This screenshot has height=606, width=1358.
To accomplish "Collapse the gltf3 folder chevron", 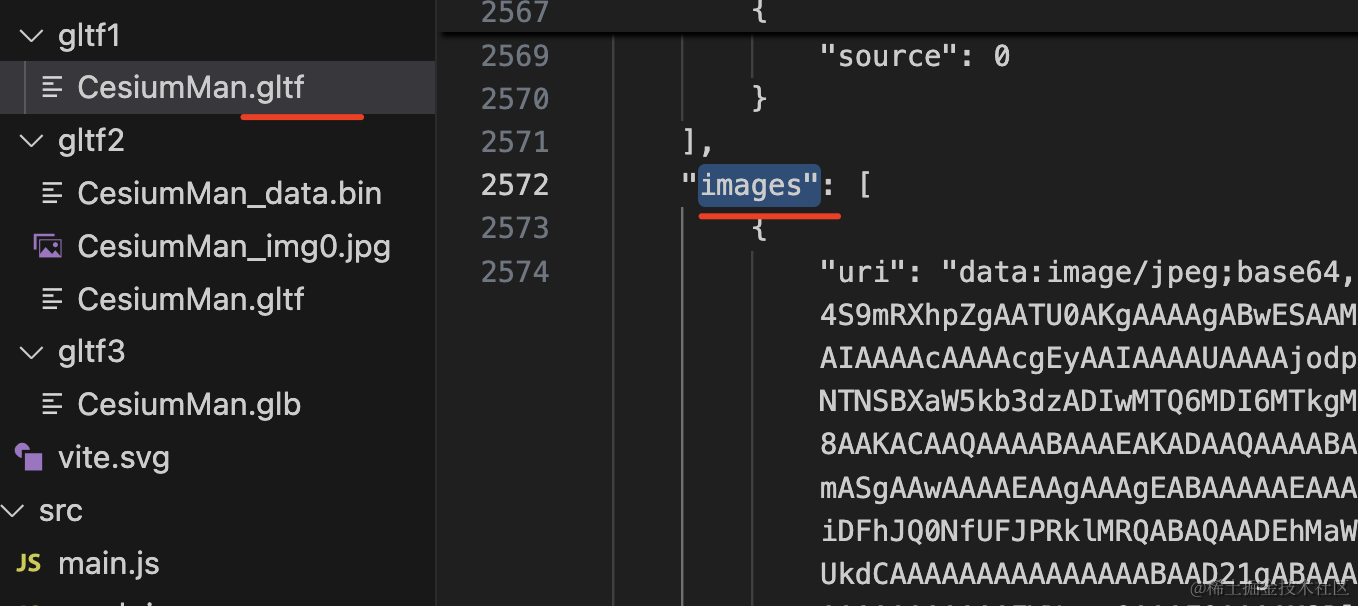I will (32, 352).
